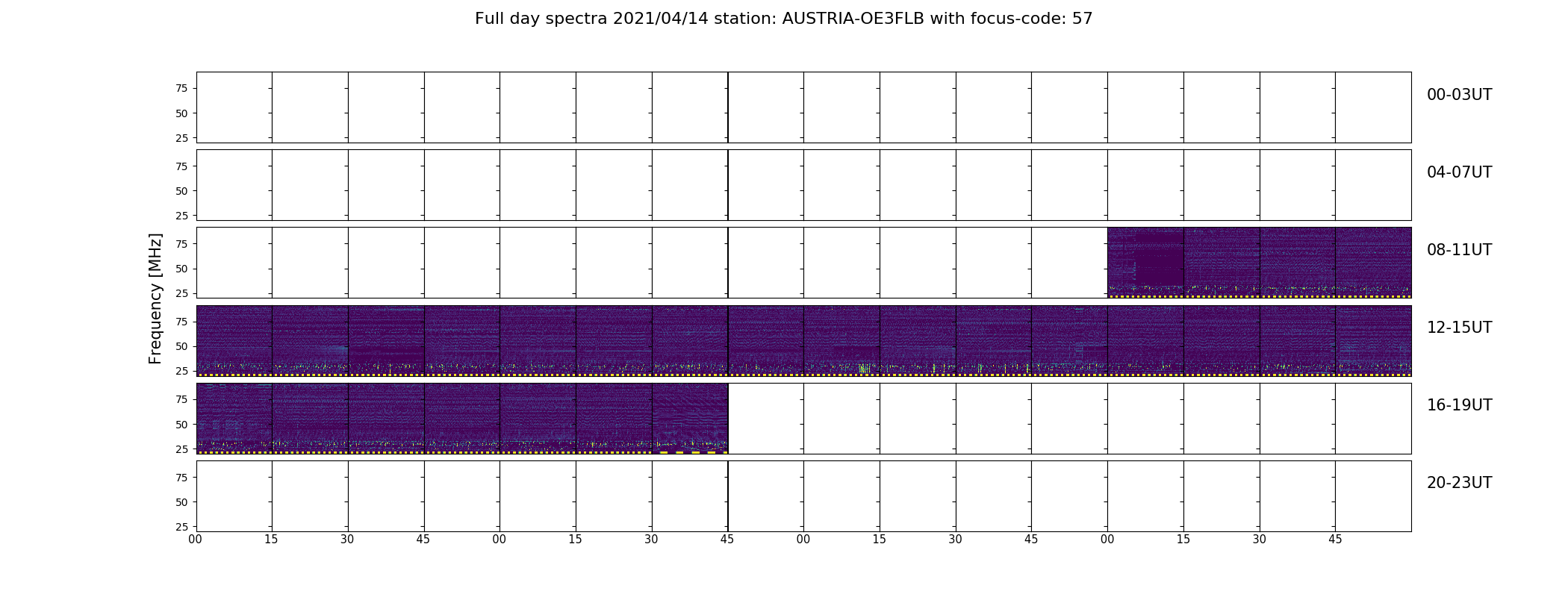This screenshot has height=597, width=1568.
Task: Click the '75' frequency tick of the 00-03UT row
Action: pyautogui.click(x=181, y=89)
